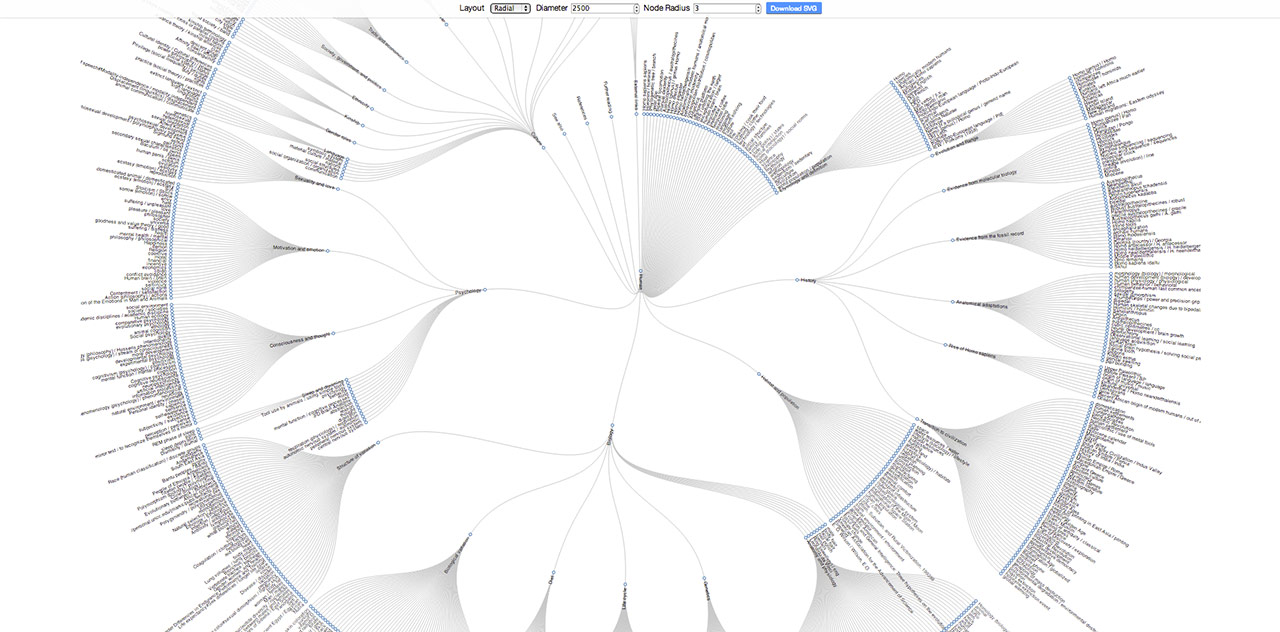The width and height of the screenshot is (1280, 632).
Task: Select the central Human root node
Action: [640, 272]
